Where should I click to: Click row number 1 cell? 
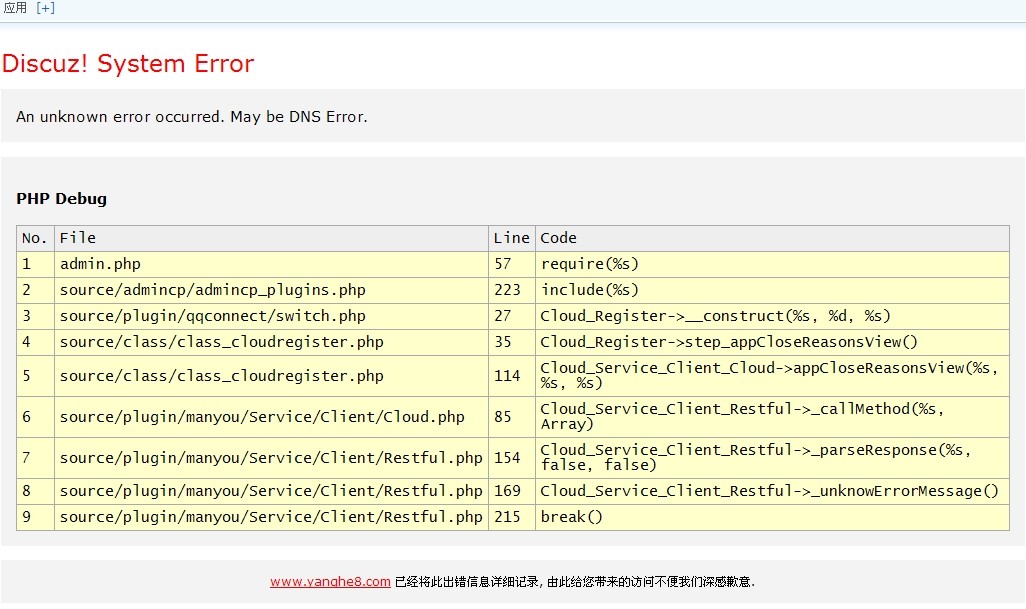(x=35, y=264)
